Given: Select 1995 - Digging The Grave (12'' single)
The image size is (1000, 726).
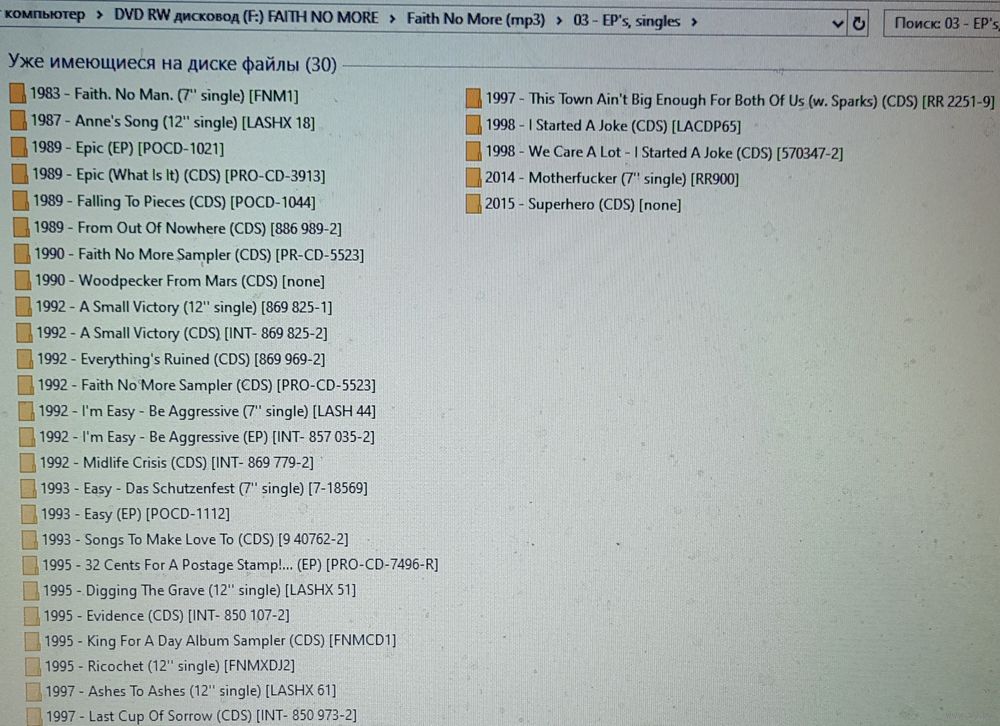Looking at the screenshot, I should 199,590.
